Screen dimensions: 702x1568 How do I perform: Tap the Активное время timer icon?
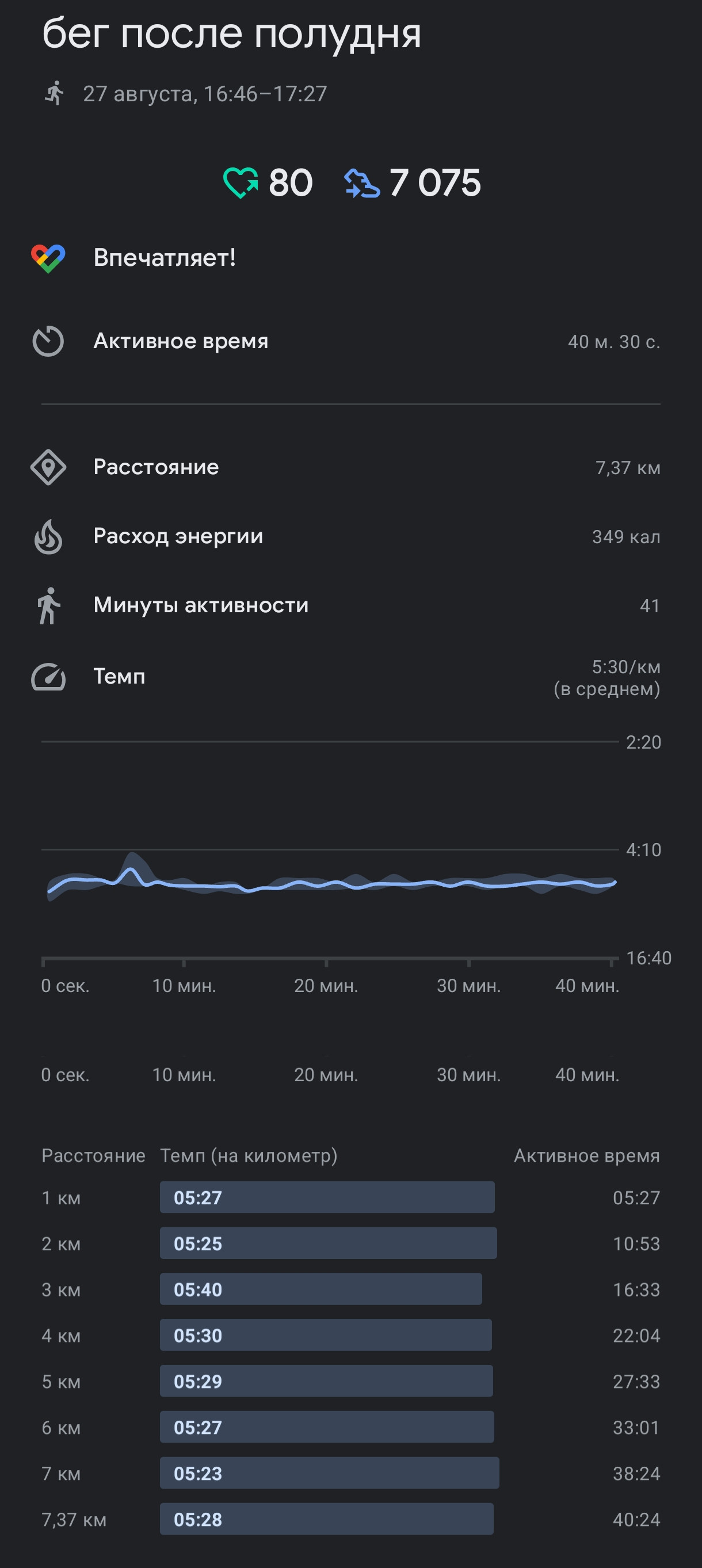click(48, 341)
